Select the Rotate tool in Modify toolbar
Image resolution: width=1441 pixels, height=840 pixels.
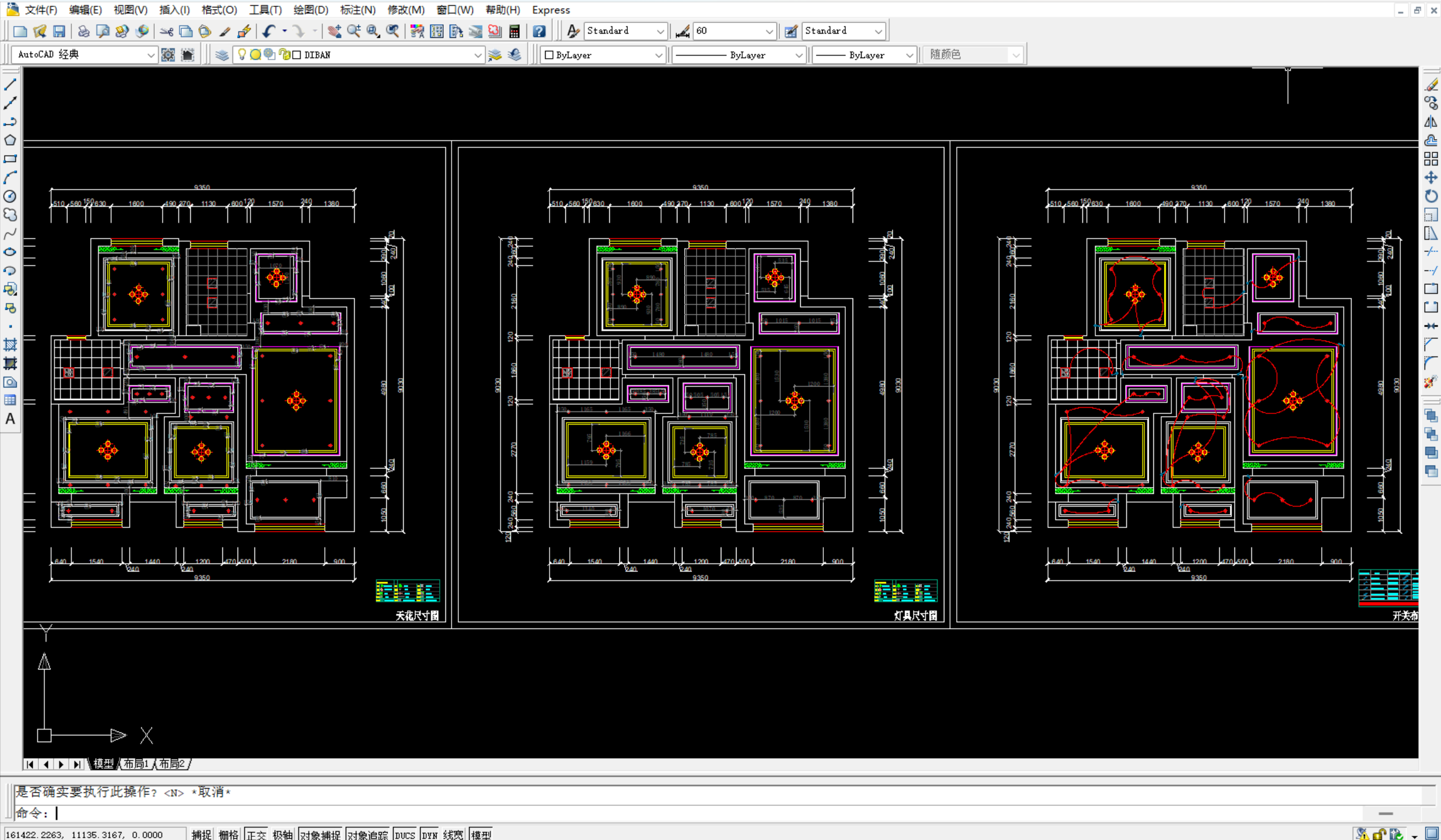pyautogui.click(x=1431, y=196)
